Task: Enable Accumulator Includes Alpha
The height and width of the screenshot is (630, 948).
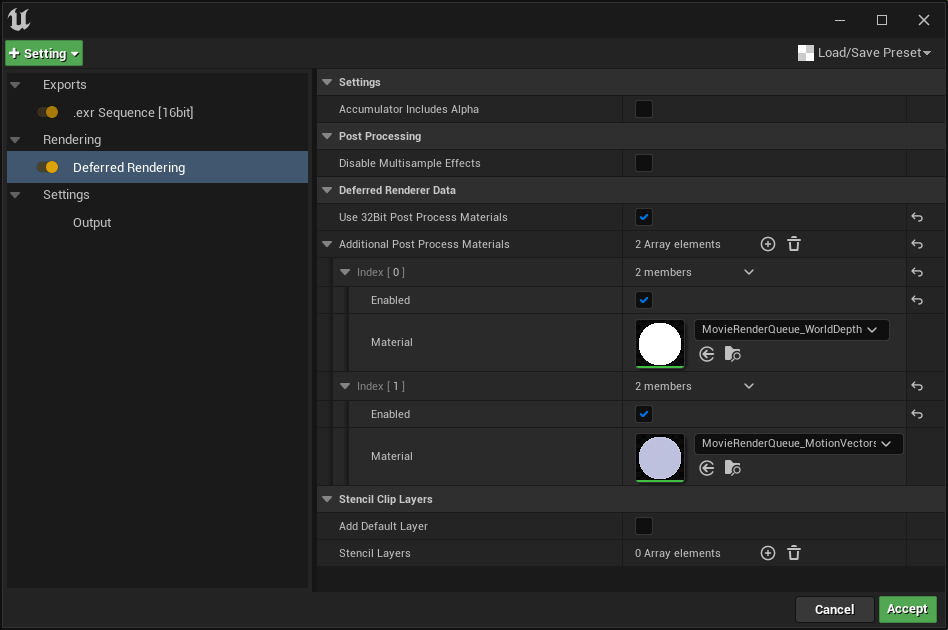Action: click(x=643, y=109)
